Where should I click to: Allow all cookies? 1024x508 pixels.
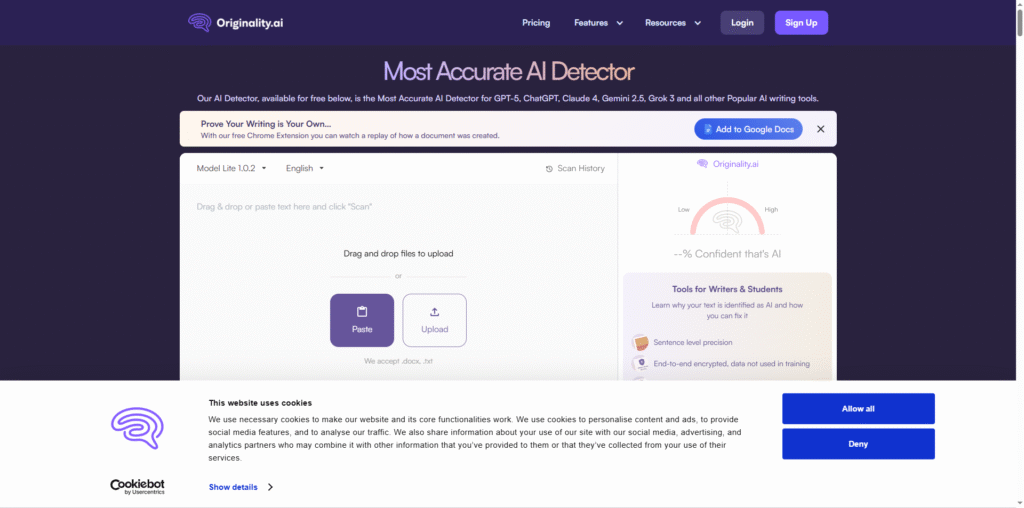858,409
